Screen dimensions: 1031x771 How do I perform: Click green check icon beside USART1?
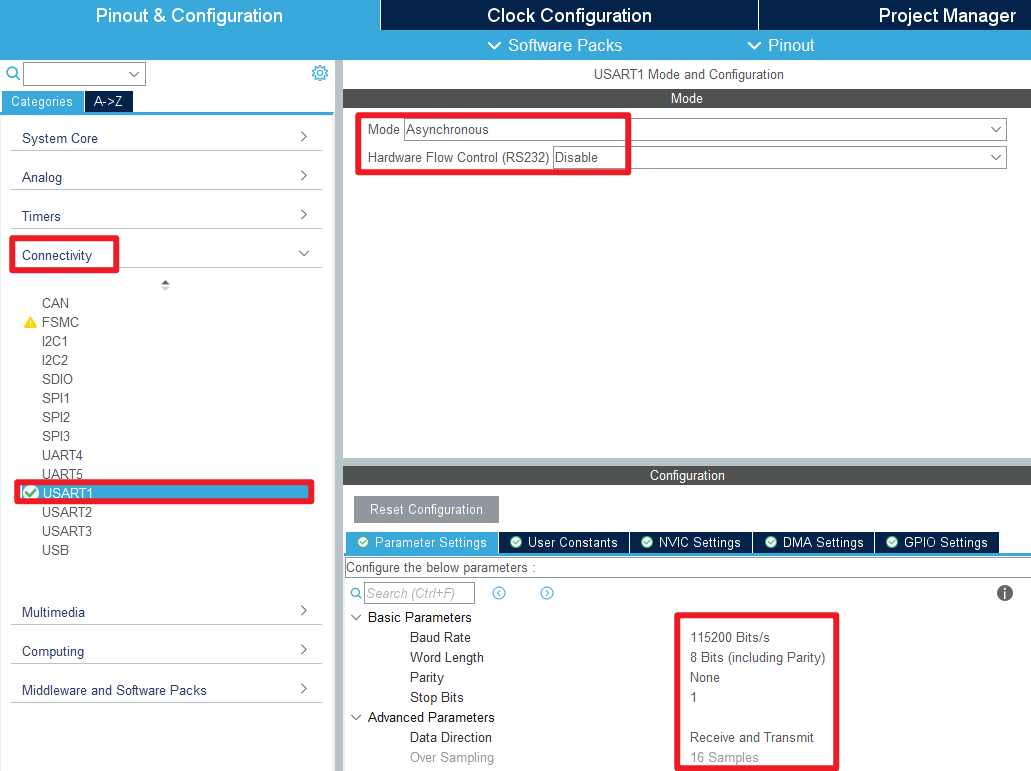(x=30, y=492)
